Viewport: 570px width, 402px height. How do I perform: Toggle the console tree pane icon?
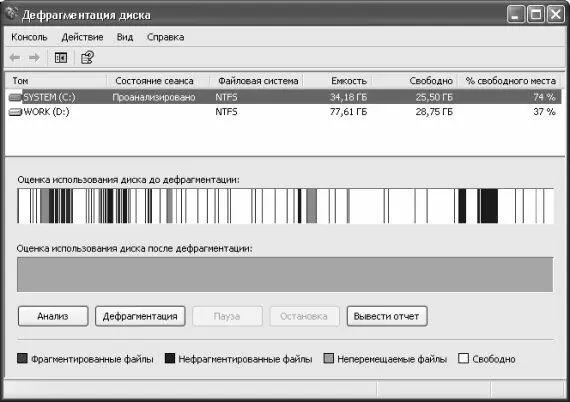[x=61, y=57]
